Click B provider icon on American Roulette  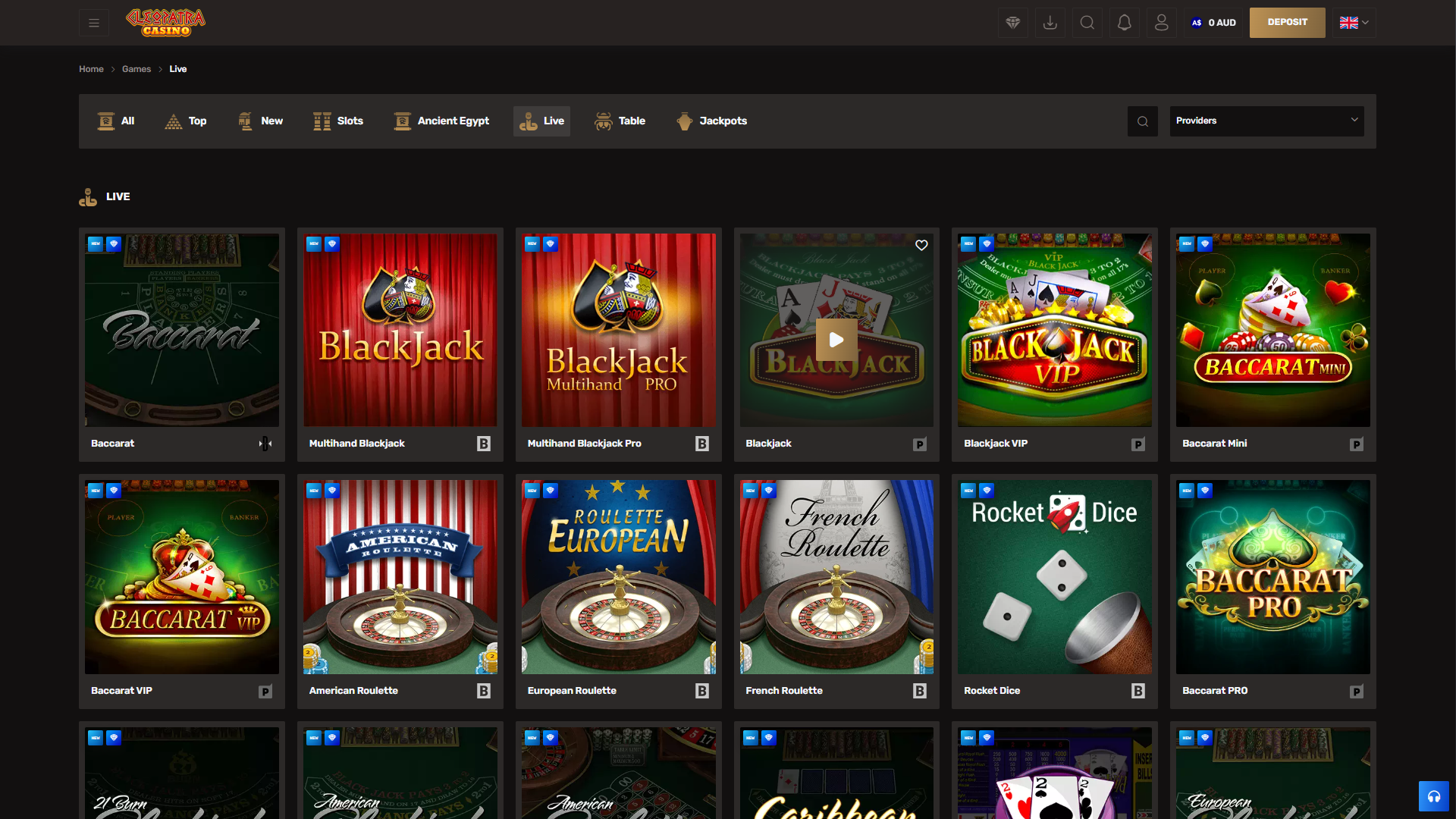(x=484, y=691)
